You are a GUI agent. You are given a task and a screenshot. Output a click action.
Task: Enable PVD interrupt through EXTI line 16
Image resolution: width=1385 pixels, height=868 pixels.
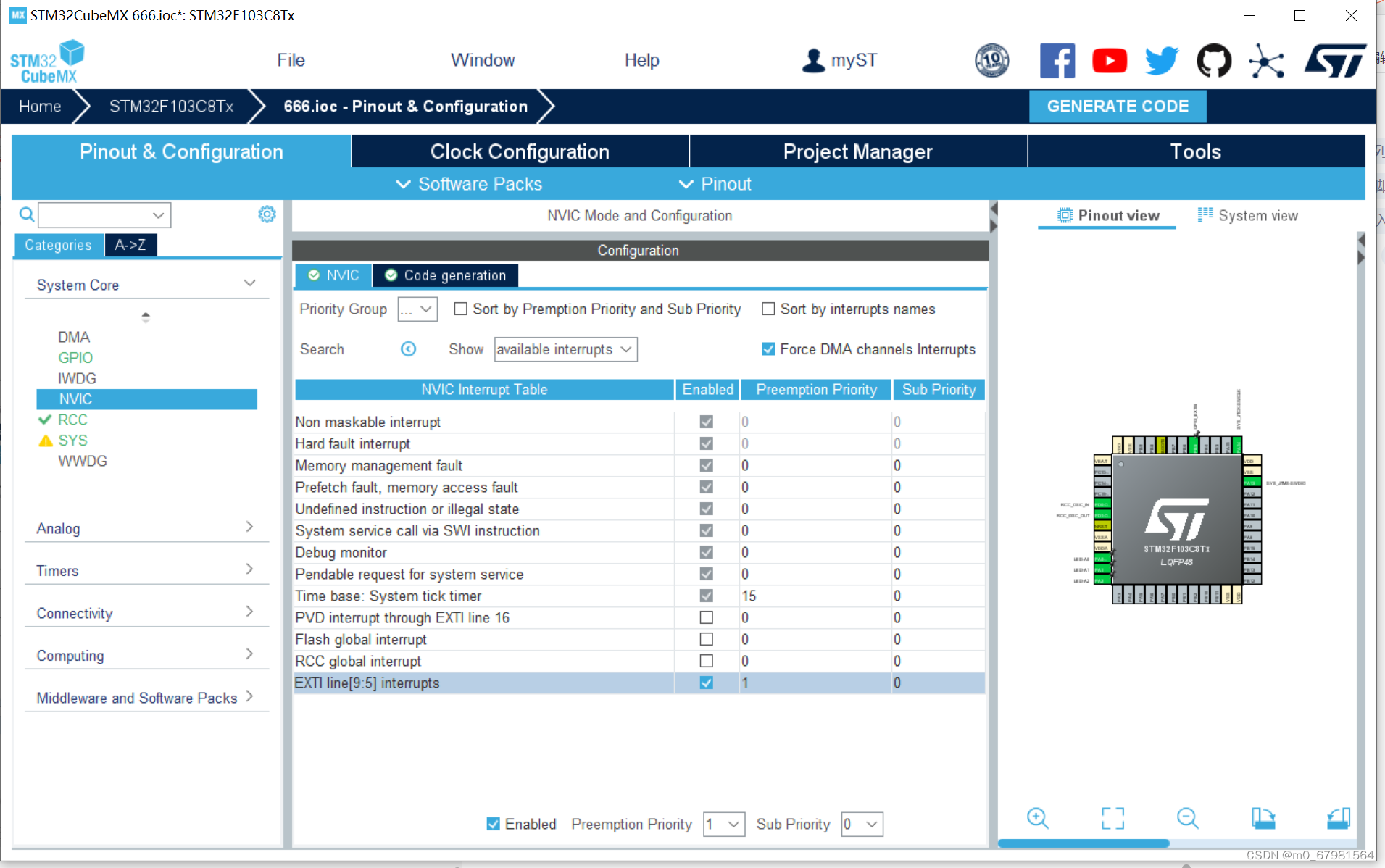click(x=706, y=617)
